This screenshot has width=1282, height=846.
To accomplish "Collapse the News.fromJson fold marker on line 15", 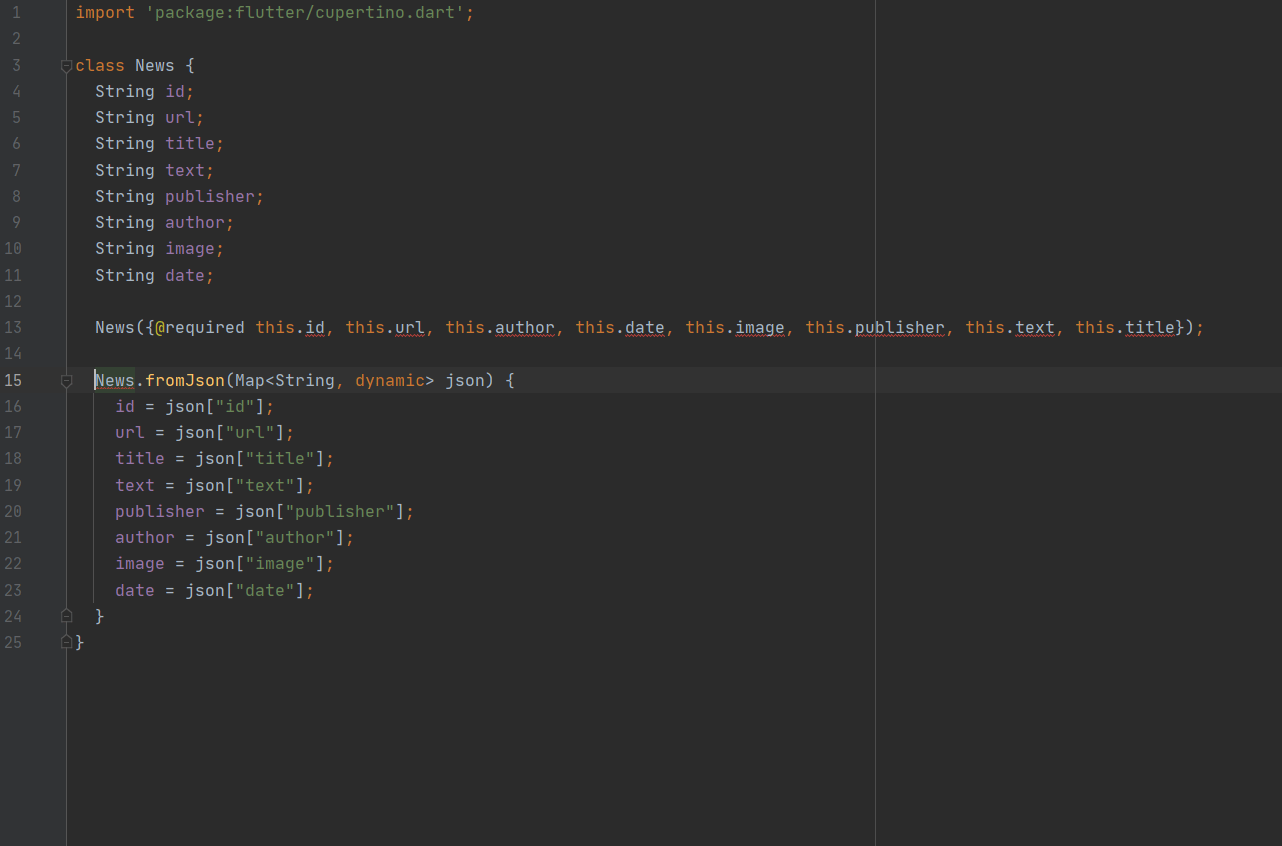I will 66,381.
